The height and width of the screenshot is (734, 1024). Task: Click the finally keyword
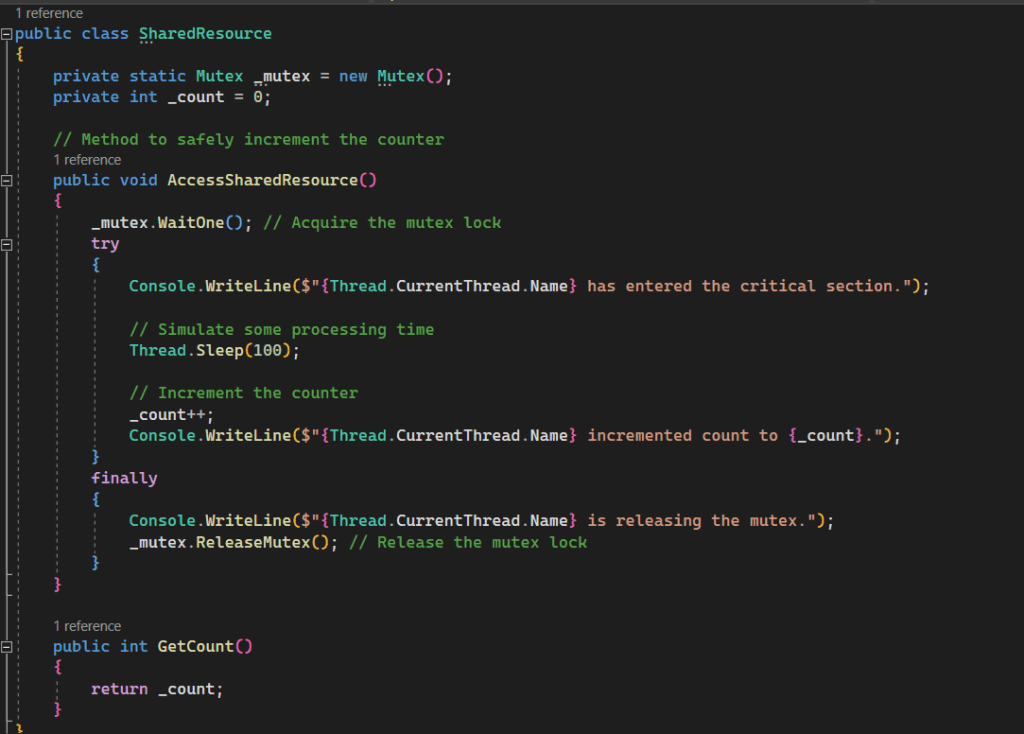[x=123, y=477]
